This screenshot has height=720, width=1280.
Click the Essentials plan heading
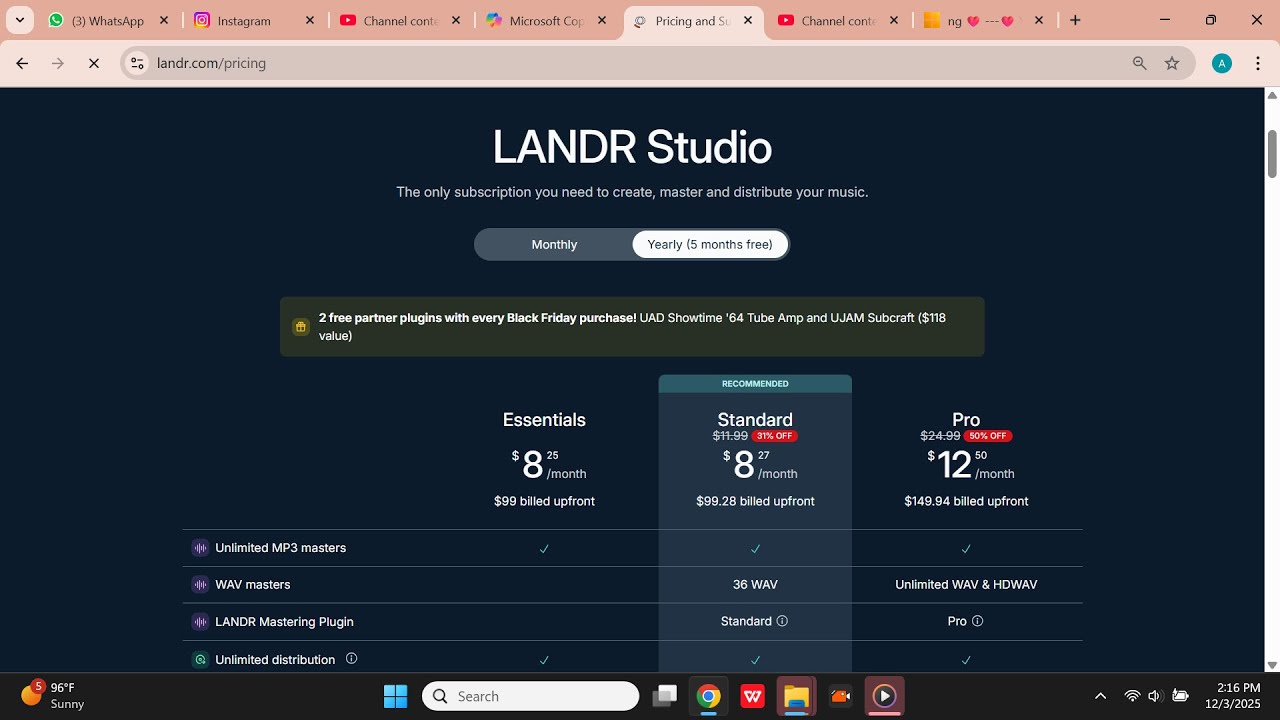pos(544,420)
